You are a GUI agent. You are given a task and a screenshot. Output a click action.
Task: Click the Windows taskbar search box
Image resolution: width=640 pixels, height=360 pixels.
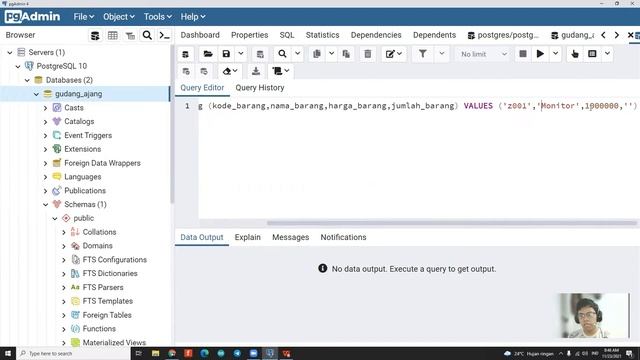(x=73, y=353)
